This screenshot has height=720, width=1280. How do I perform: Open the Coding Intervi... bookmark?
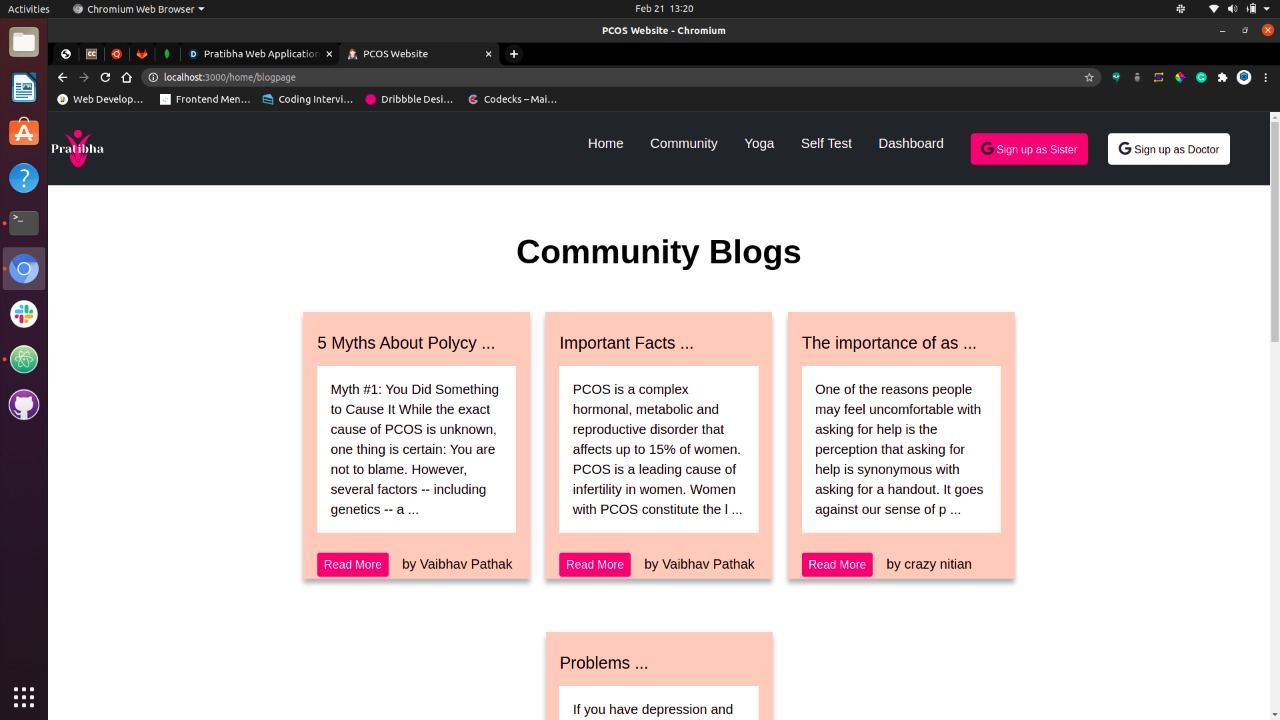[x=308, y=99]
